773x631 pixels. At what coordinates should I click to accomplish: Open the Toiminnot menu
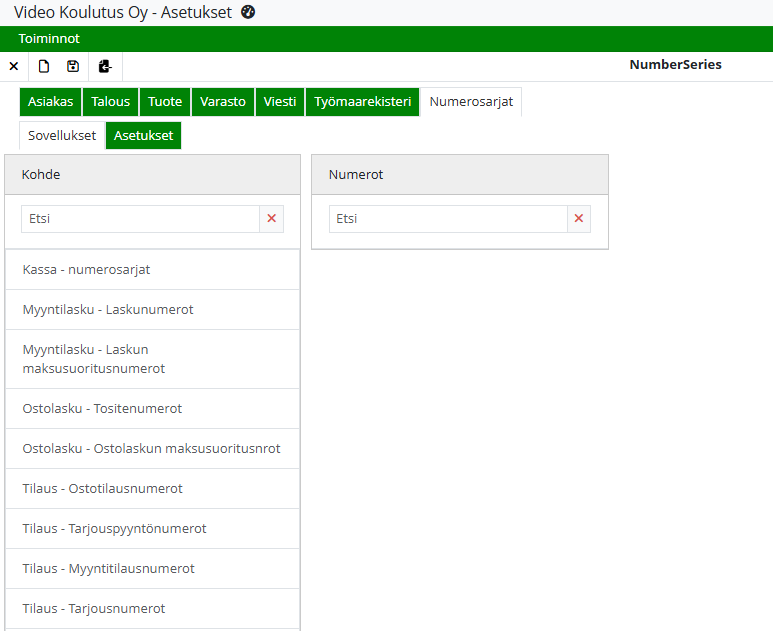pos(49,39)
